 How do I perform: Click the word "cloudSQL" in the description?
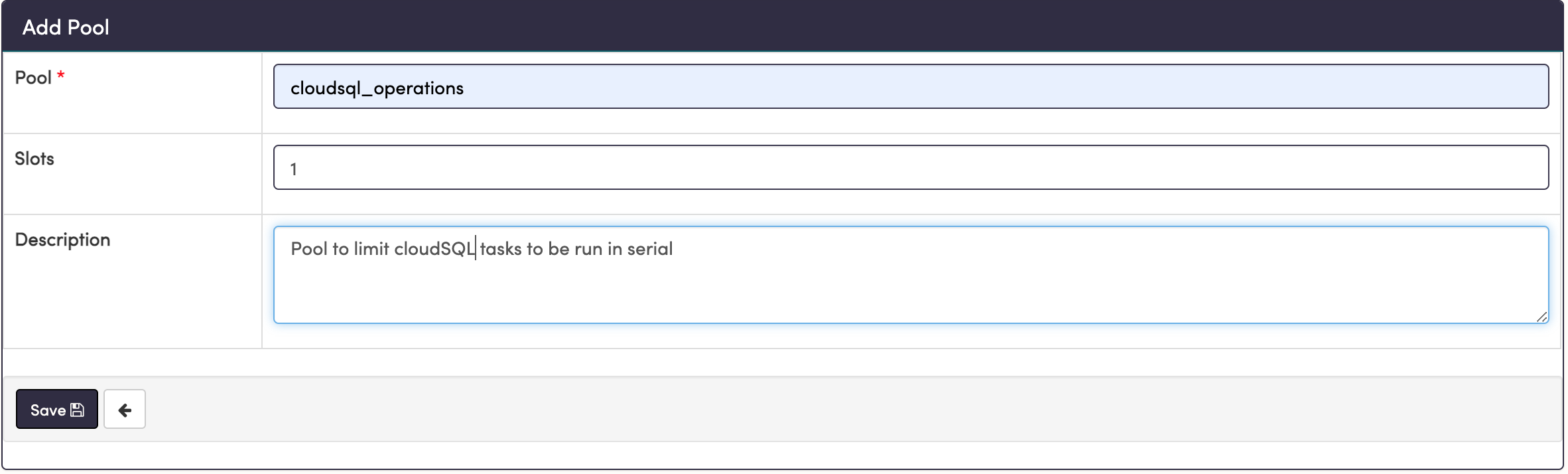[434, 249]
